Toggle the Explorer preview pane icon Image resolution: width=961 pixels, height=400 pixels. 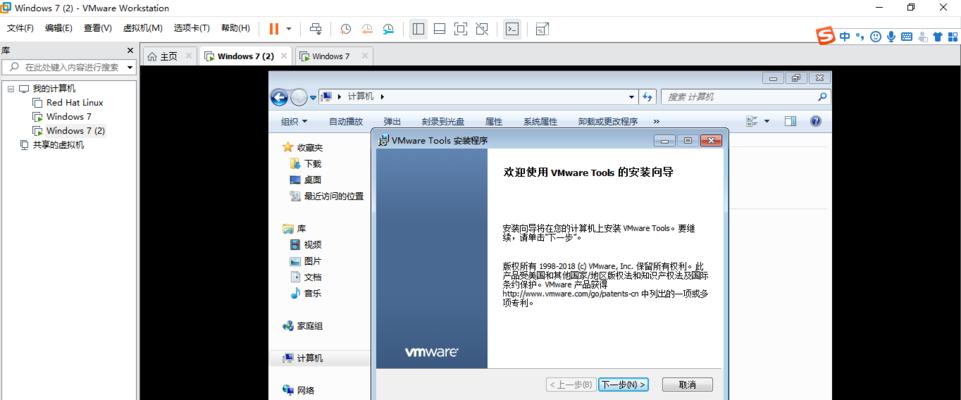[790, 121]
